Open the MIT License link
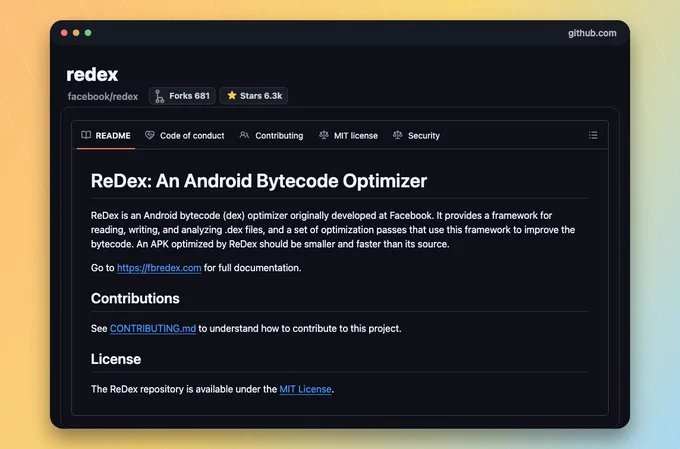 pos(305,390)
